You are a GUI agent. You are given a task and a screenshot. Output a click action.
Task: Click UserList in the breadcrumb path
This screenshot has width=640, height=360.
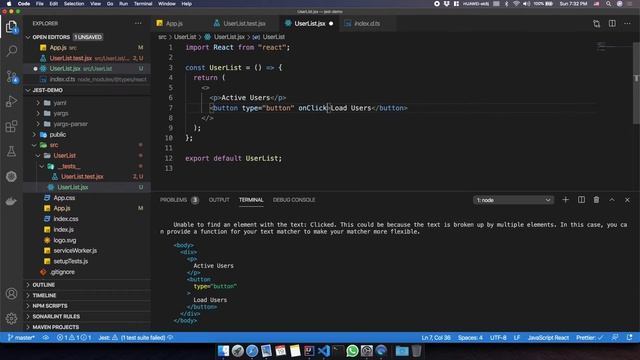tap(185, 37)
